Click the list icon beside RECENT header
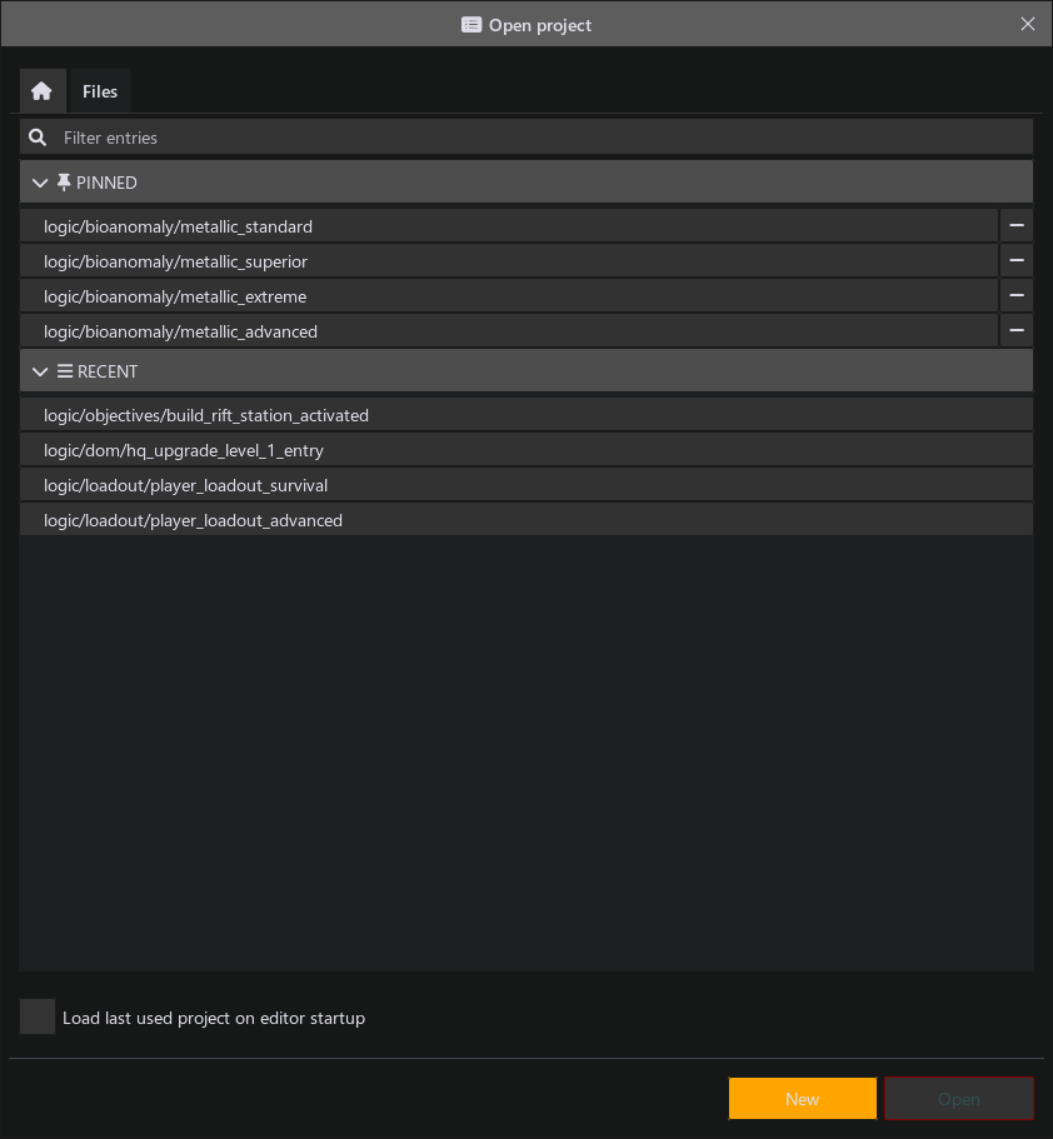1053x1139 pixels. pyautogui.click(x=65, y=371)
